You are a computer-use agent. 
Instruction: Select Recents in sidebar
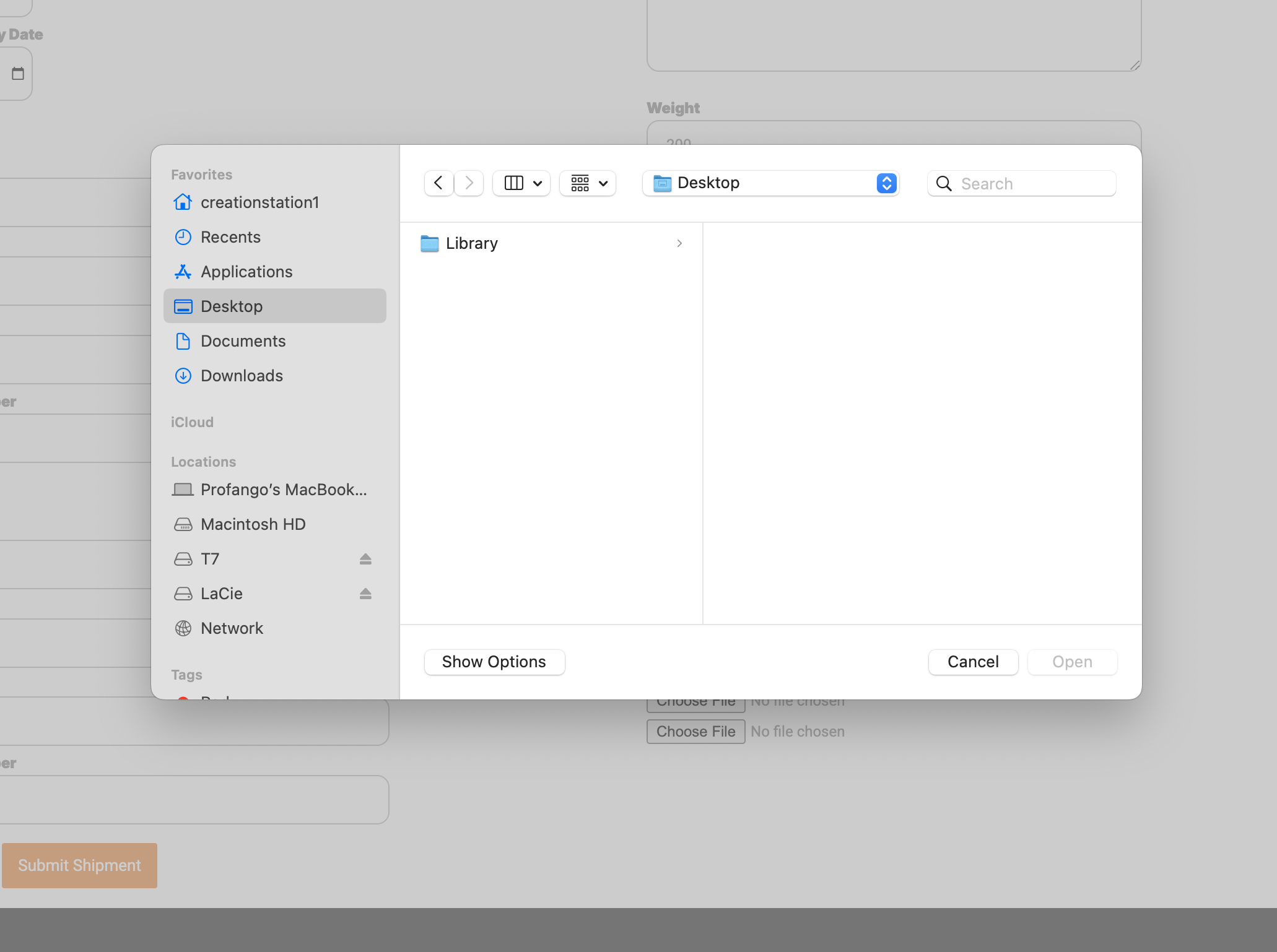pos(230,237)
